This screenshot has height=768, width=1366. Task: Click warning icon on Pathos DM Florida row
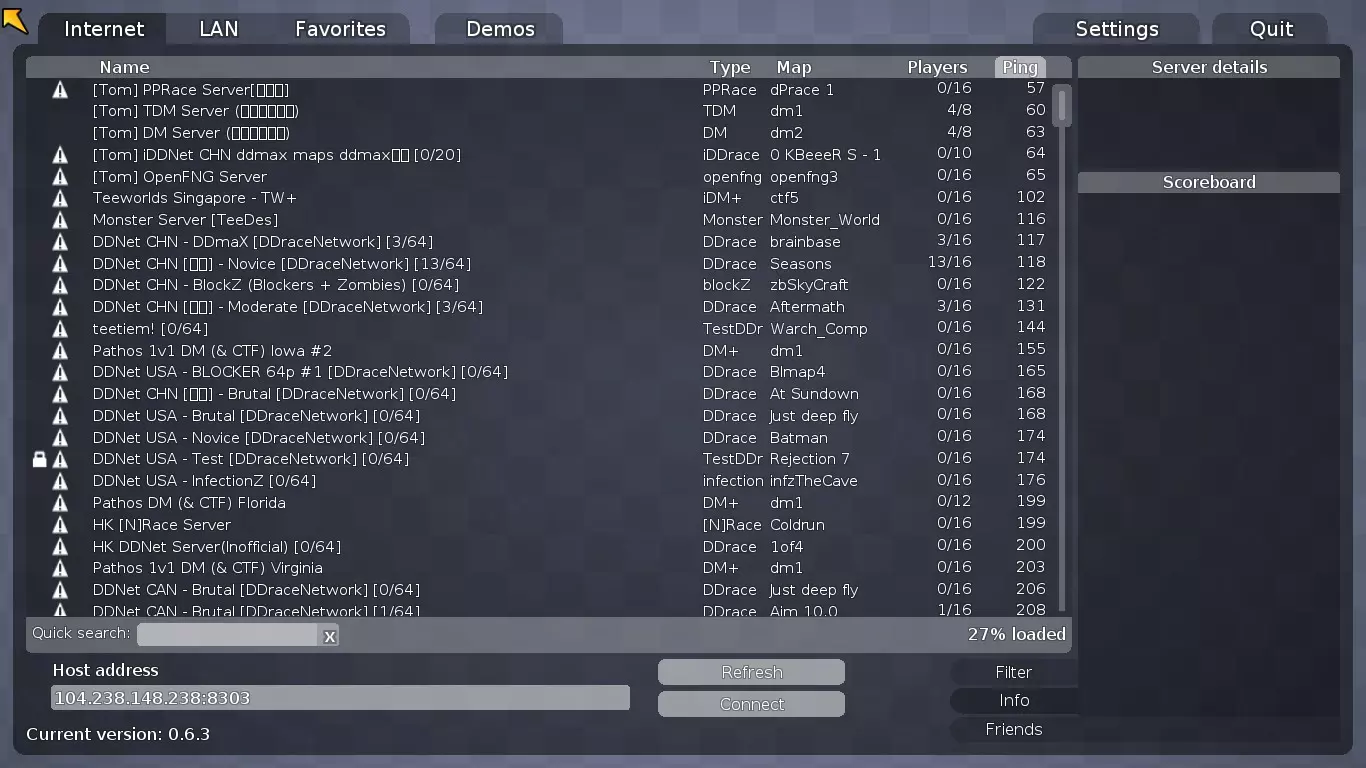[x=60, y=503]
